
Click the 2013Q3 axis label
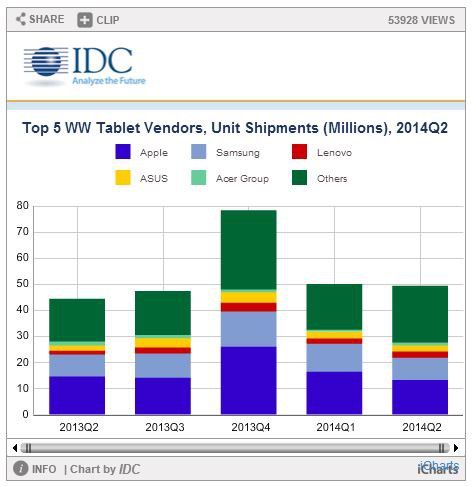pos(165,427)
